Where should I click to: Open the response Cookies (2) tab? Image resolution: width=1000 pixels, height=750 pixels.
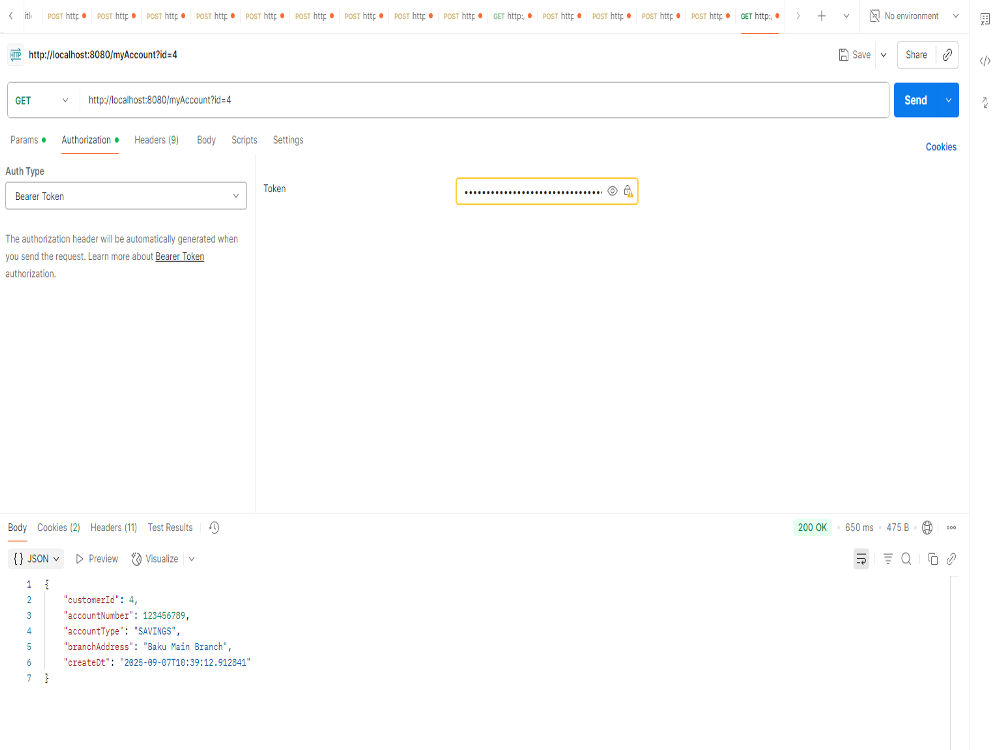pyautogui.click(x=59, y=527)
